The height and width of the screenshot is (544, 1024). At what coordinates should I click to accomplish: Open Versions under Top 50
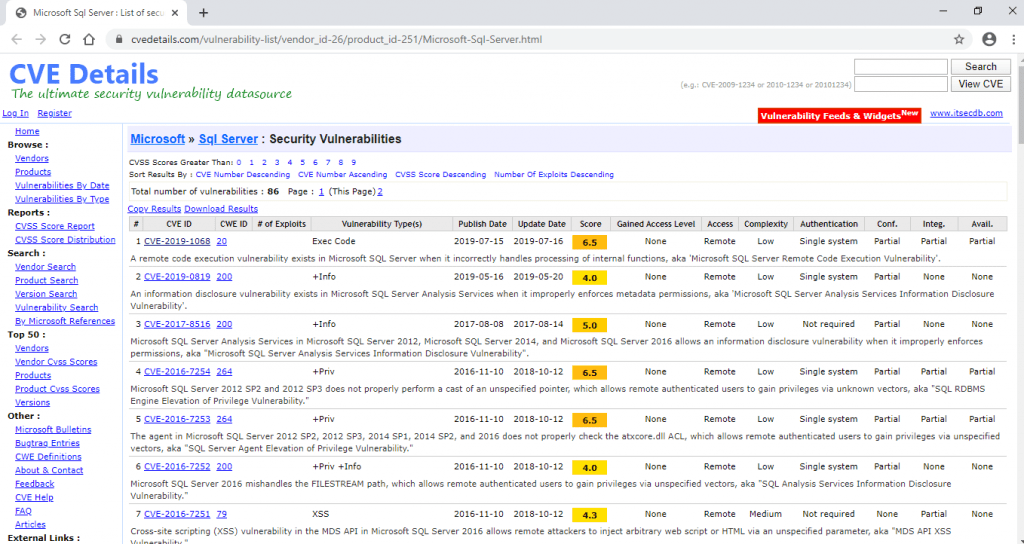[32, 402]
